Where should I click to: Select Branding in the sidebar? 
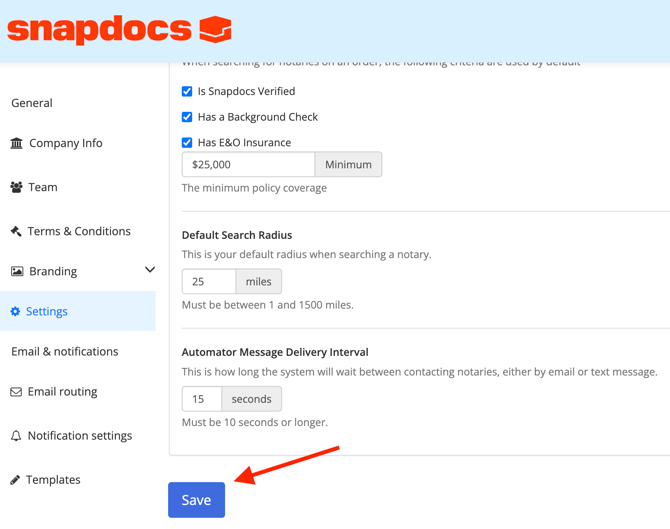(53, 271)
